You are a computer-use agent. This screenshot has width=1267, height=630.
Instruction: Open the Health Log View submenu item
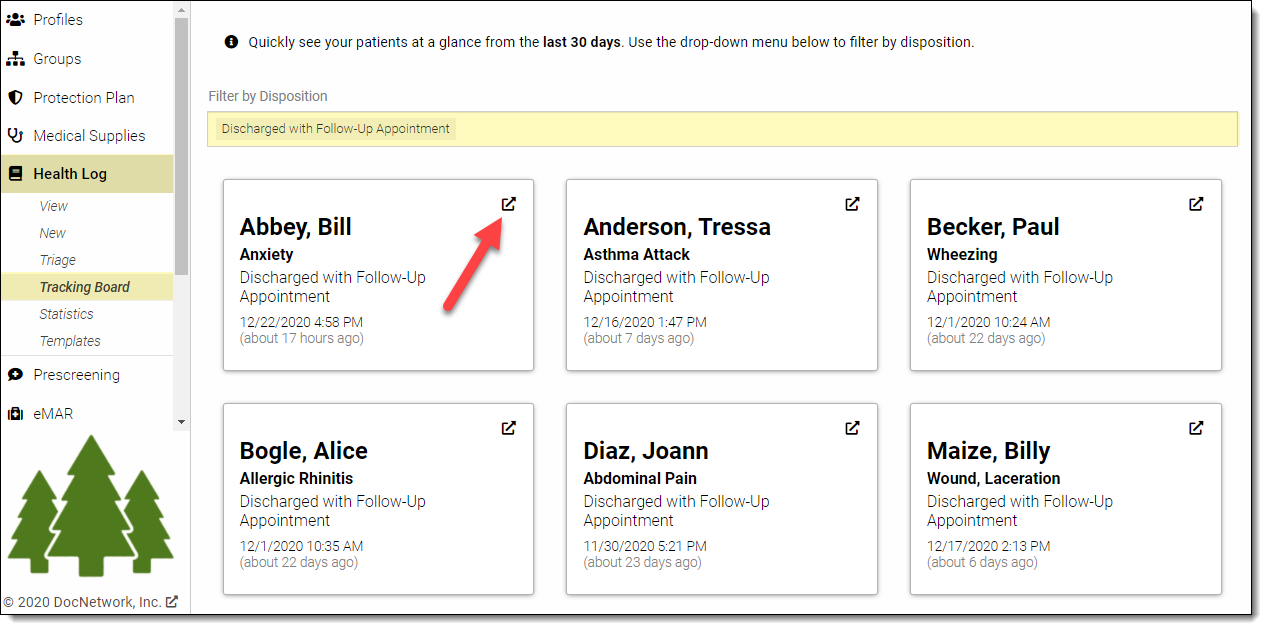click(x=54, y=206)
